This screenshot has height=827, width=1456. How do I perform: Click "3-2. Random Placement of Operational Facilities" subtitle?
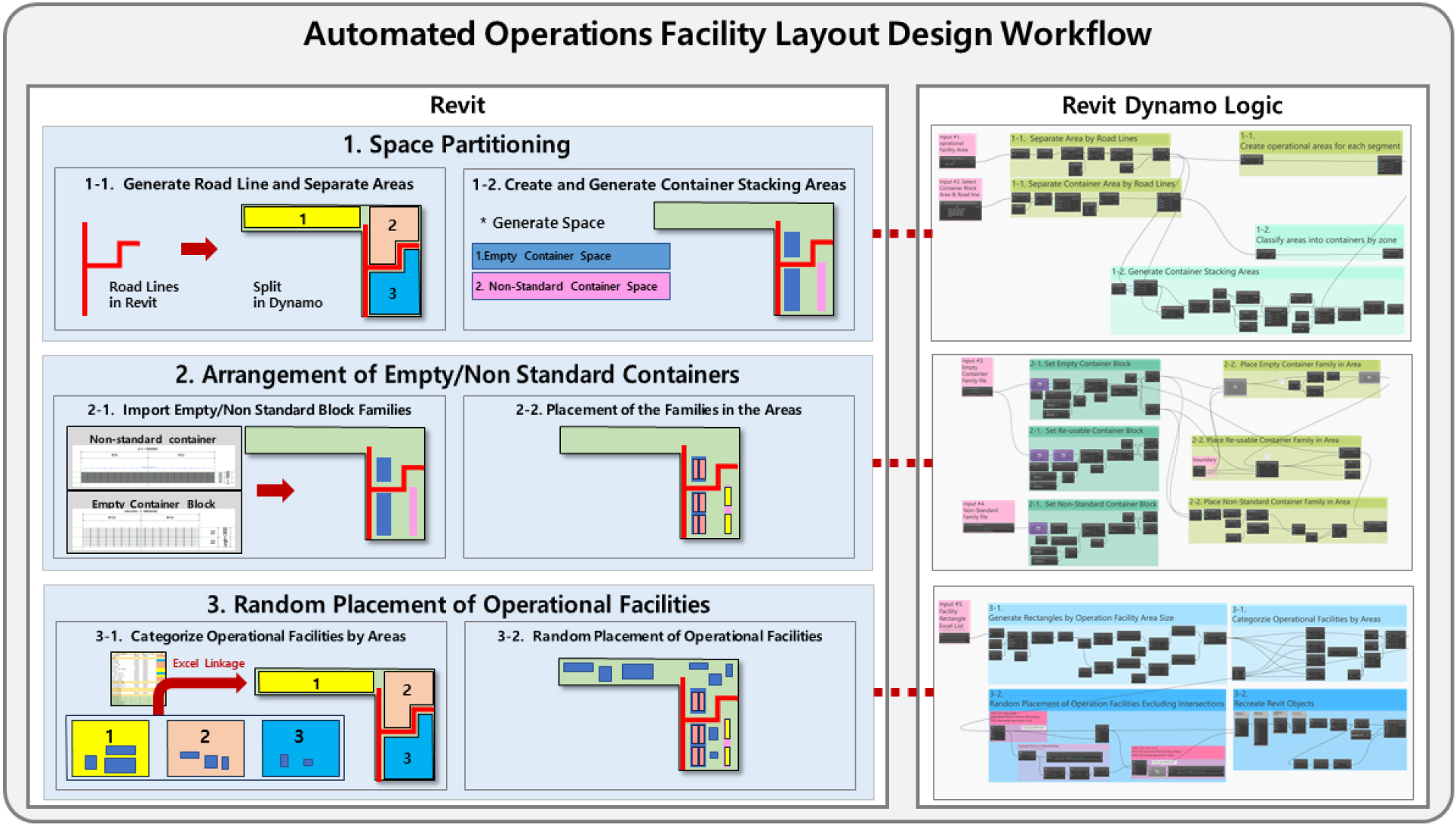click(660, 636)
